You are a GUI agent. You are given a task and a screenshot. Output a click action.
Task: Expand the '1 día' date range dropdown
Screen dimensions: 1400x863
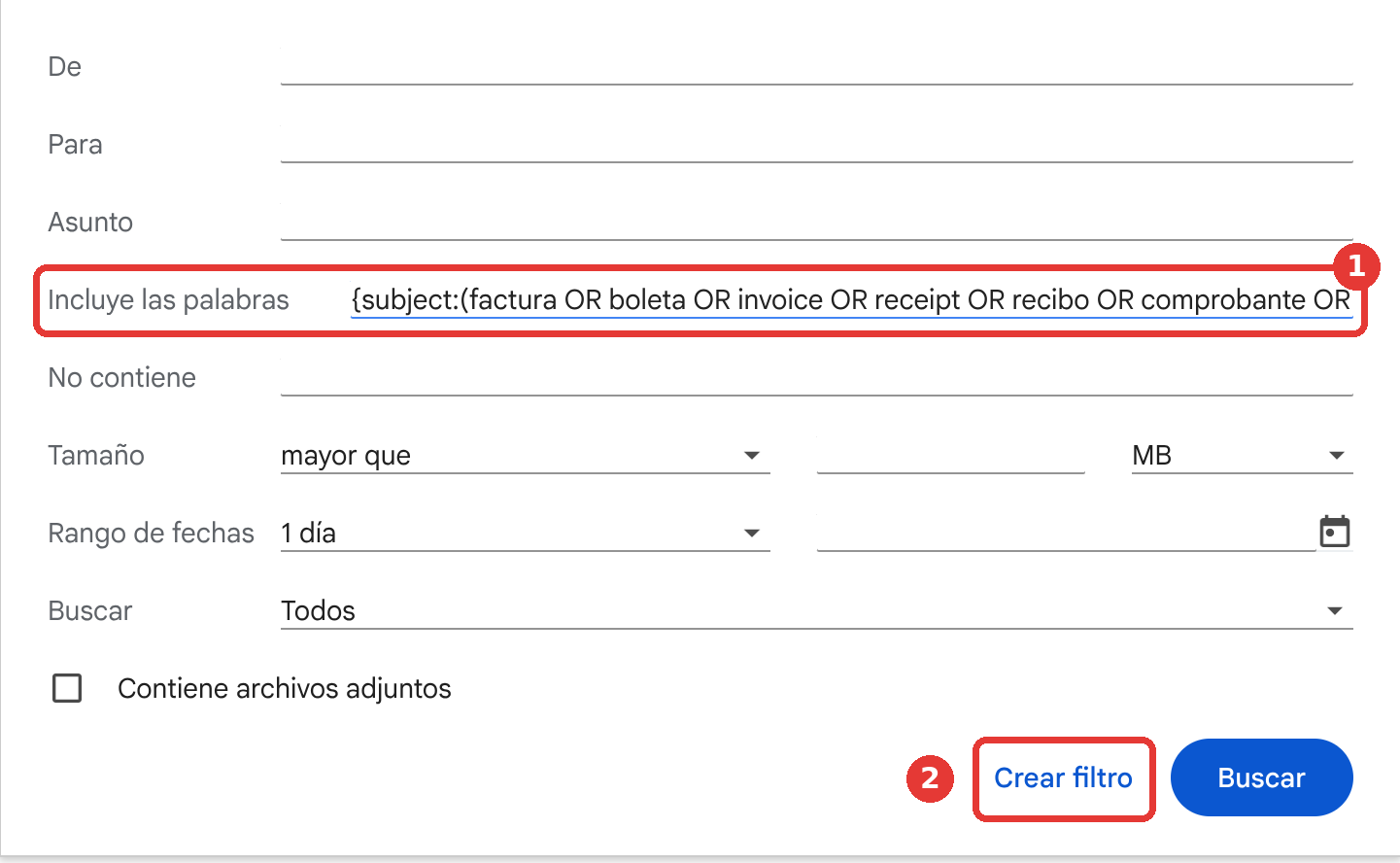pos(525,533)
